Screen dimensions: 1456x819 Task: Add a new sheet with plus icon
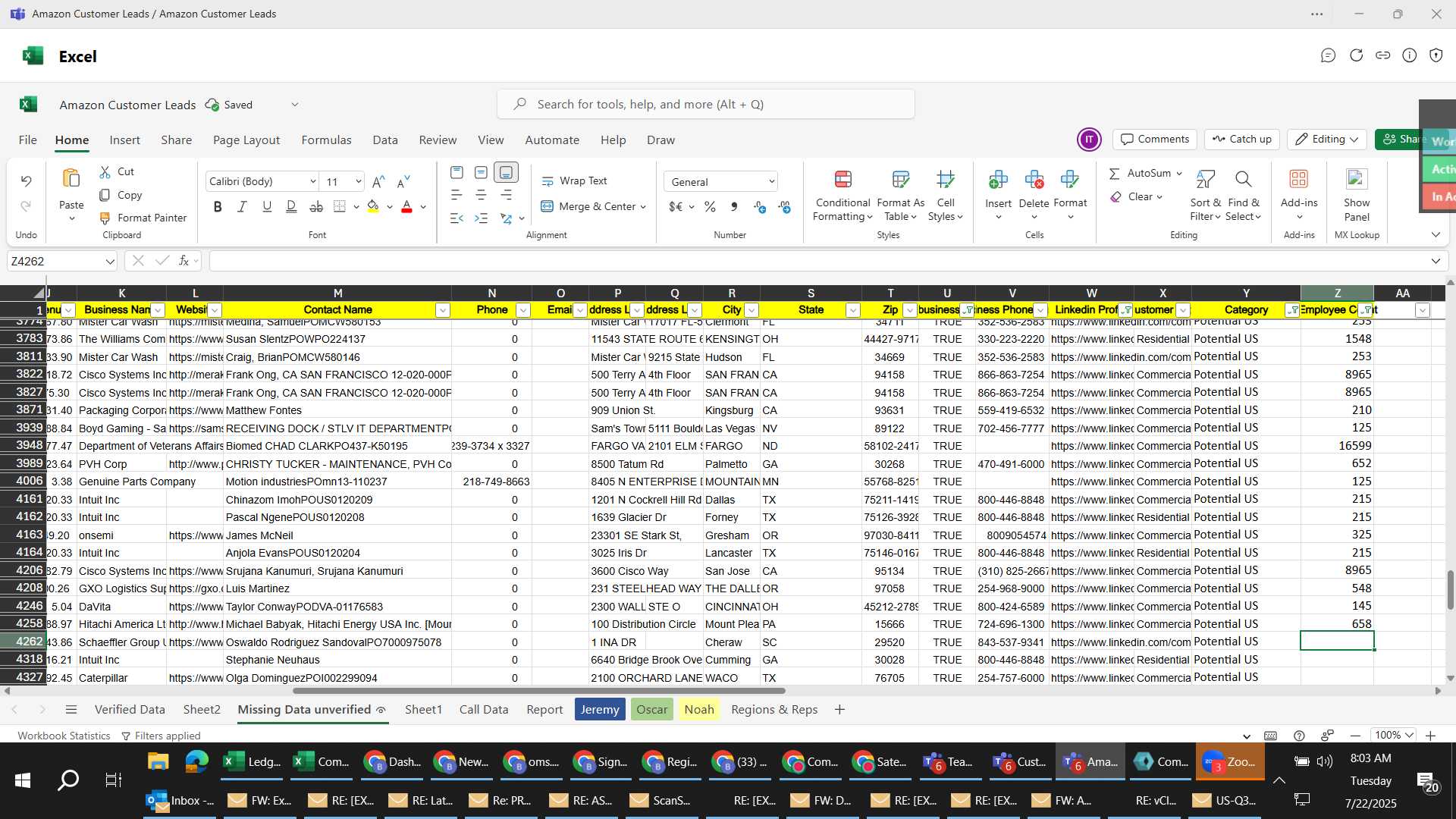(839, 710)
